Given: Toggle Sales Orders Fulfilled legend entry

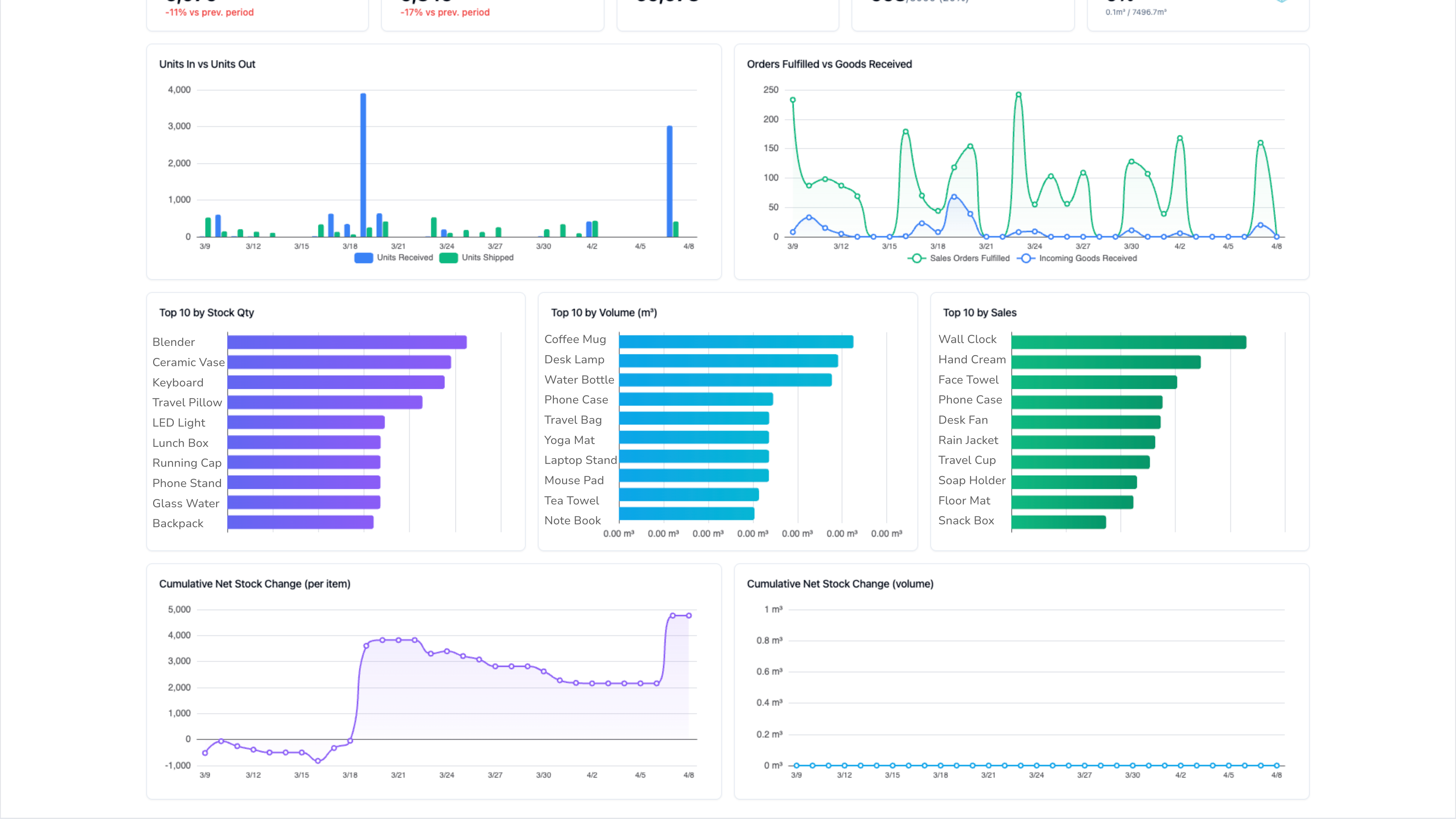Looking at the screenshot, I should click(959, 258).
